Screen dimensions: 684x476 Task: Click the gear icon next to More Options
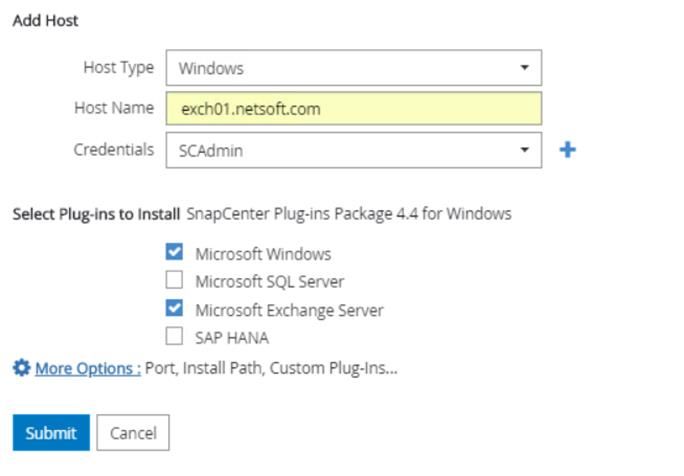21,368
